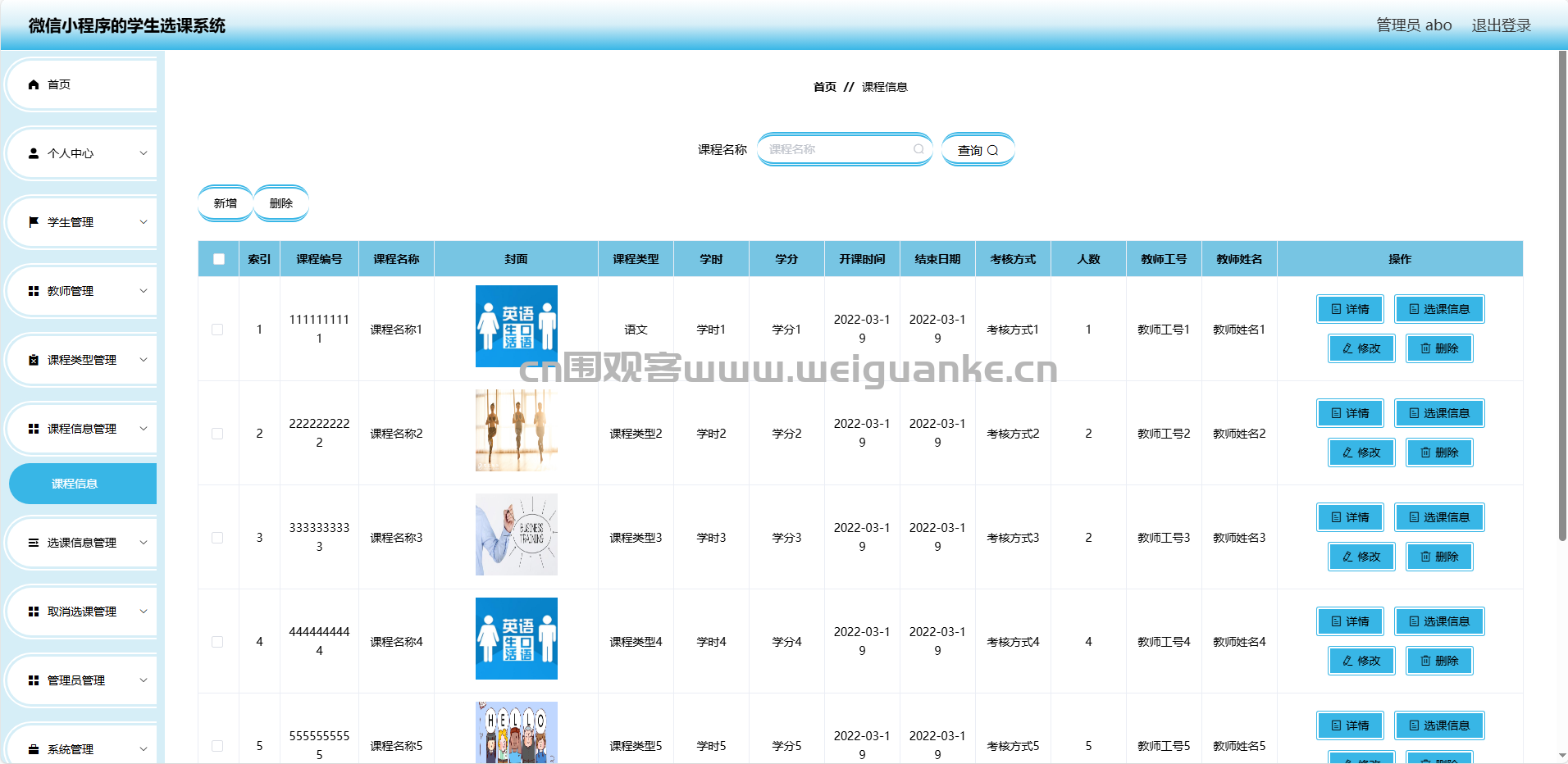Expand the 教师管理 menu chevron
This screenshot has height=764, width=1568.
coord(144,291)
